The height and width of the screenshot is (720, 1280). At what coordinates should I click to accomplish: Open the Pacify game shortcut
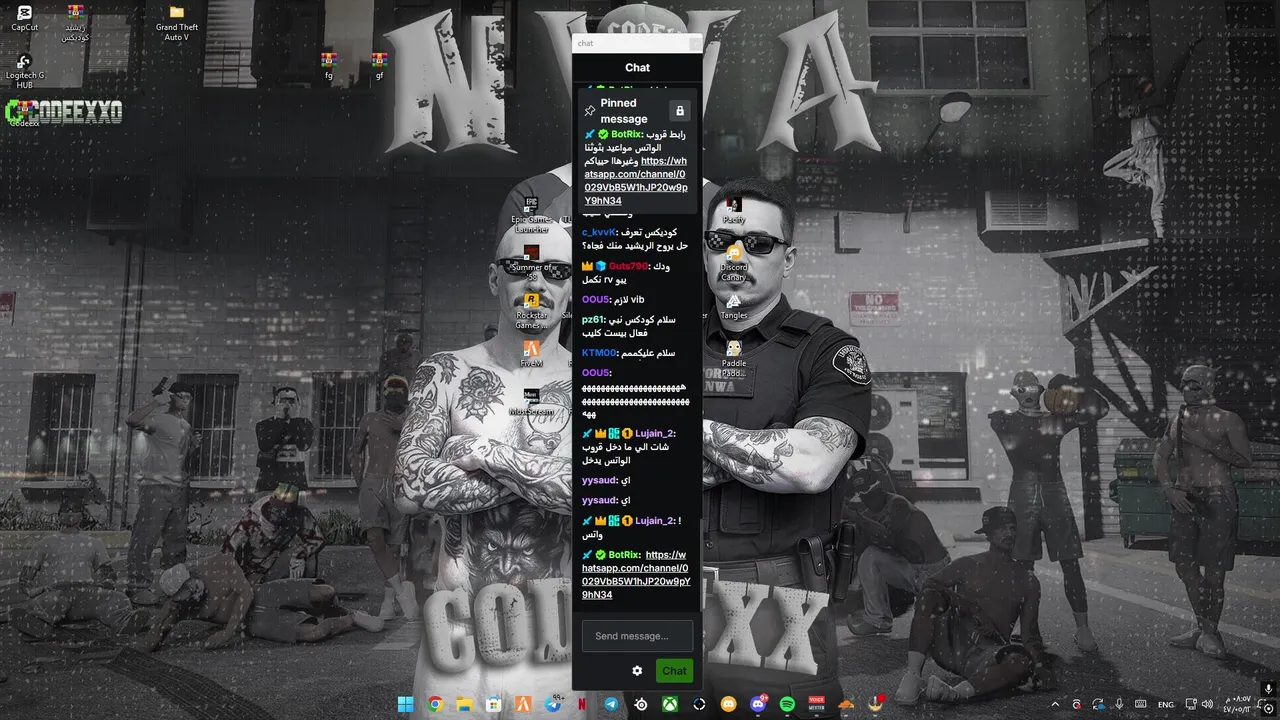[734, 210]
